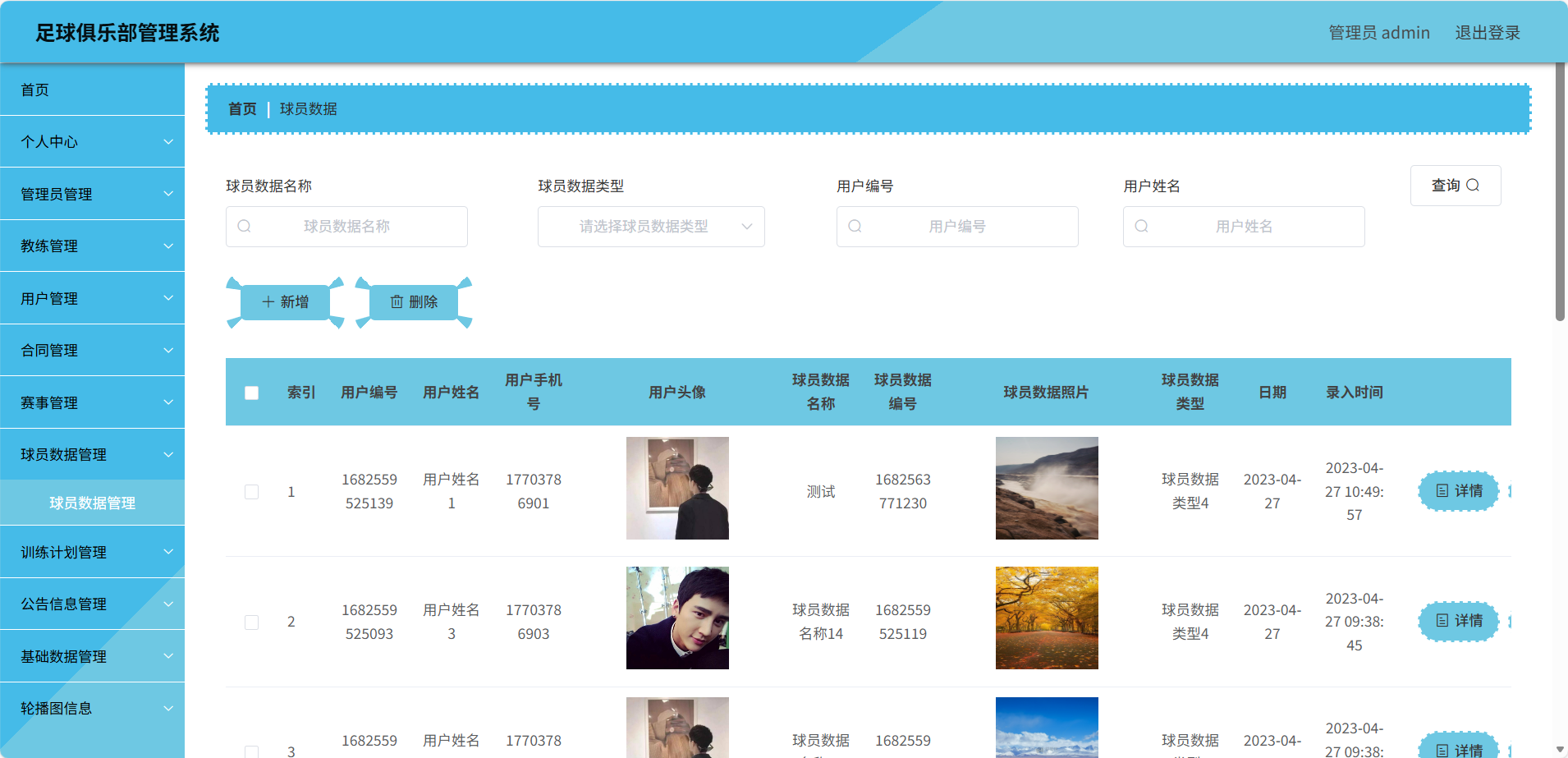The image size is (1568, 758).
Task: Click 球员数据 in breadcrumb
Action: [x=309, y=109]
